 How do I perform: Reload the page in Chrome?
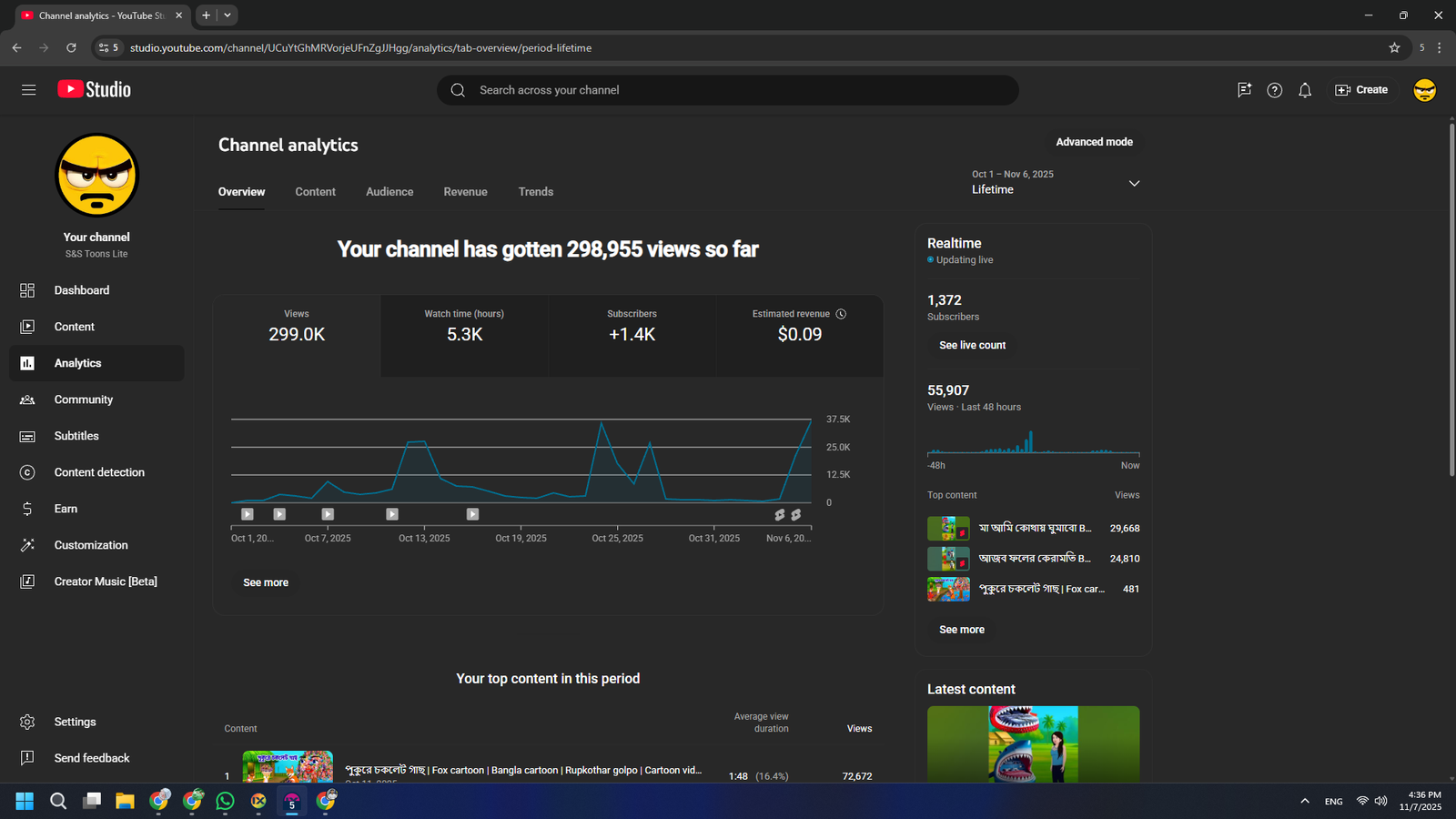[71, 48]
